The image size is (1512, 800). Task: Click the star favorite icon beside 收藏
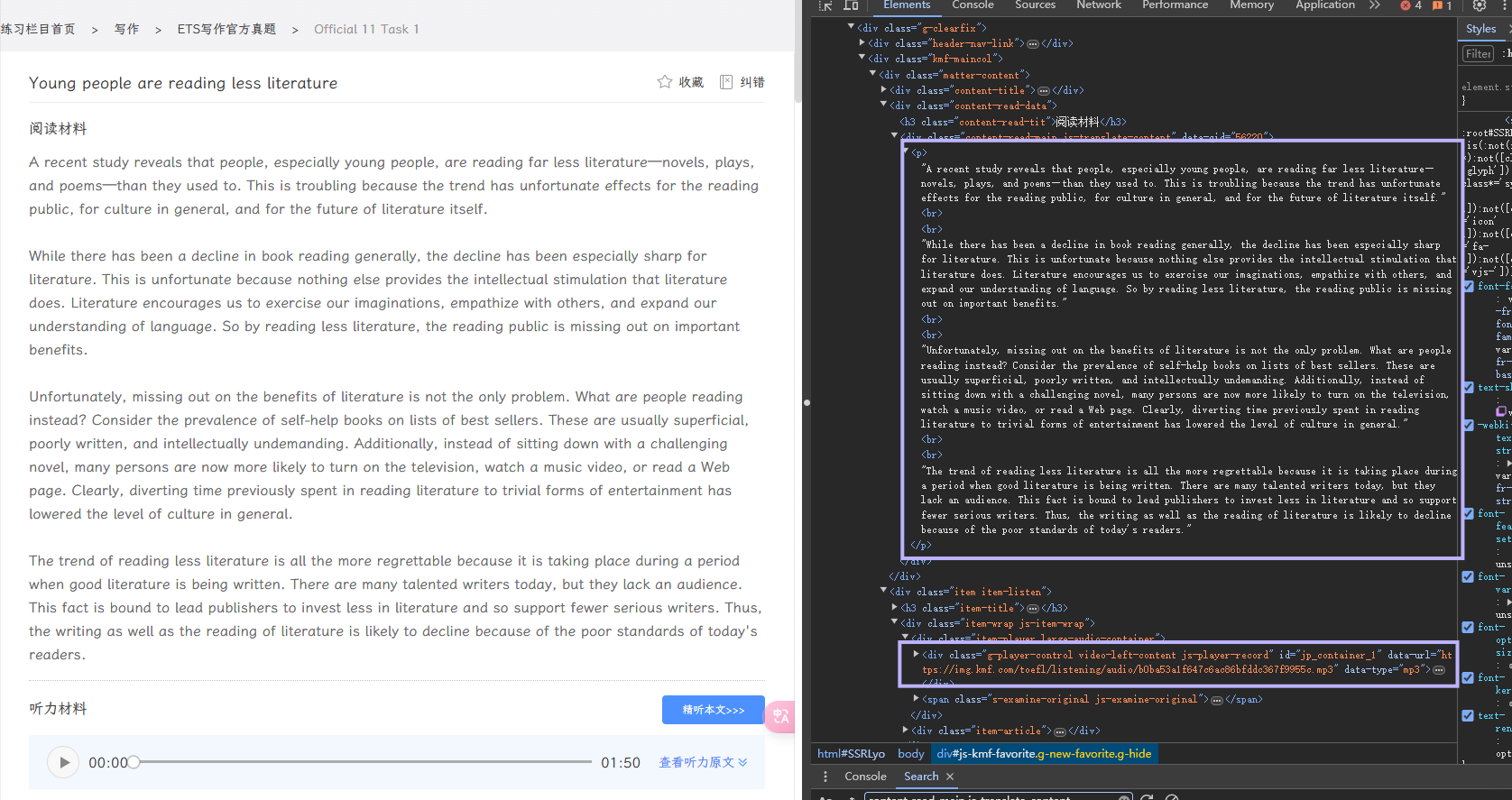tap(665, 82)
